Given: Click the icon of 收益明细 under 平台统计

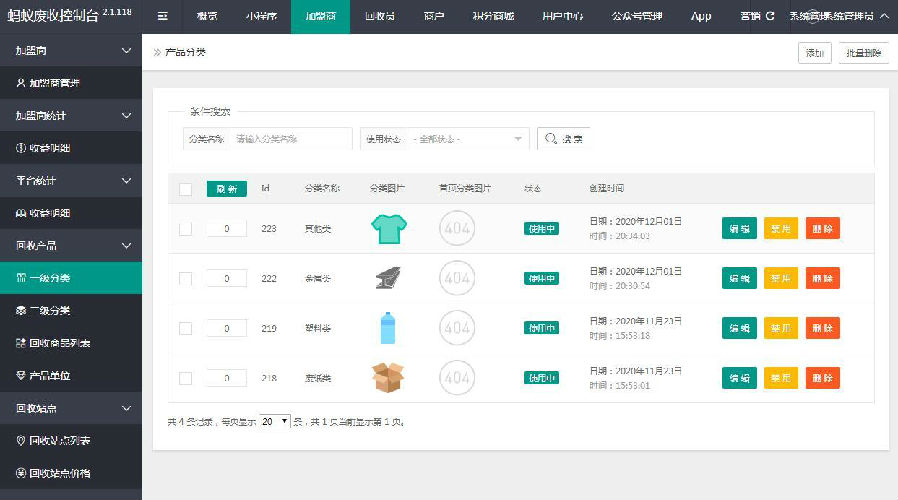Looking at the screenshot, I should tap(21, 213).
